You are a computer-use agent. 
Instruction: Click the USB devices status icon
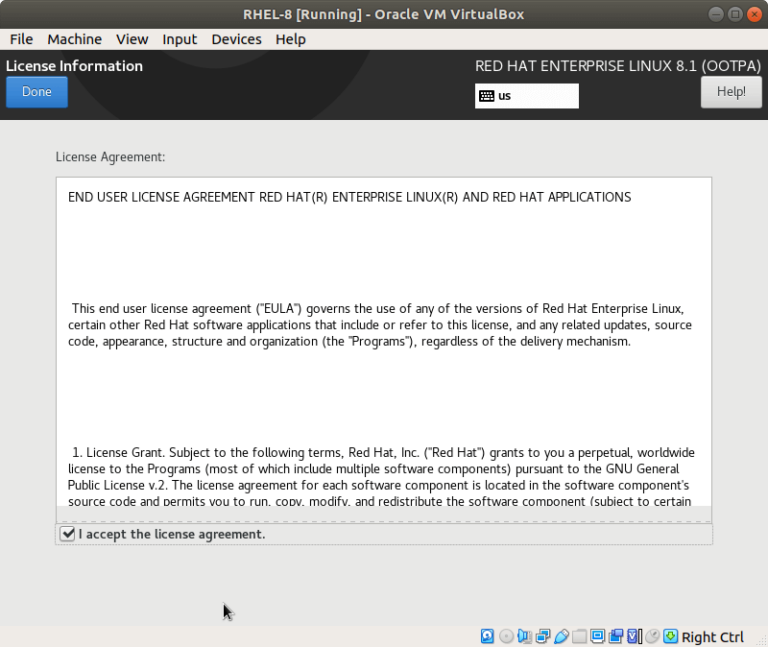coord(561,636)
